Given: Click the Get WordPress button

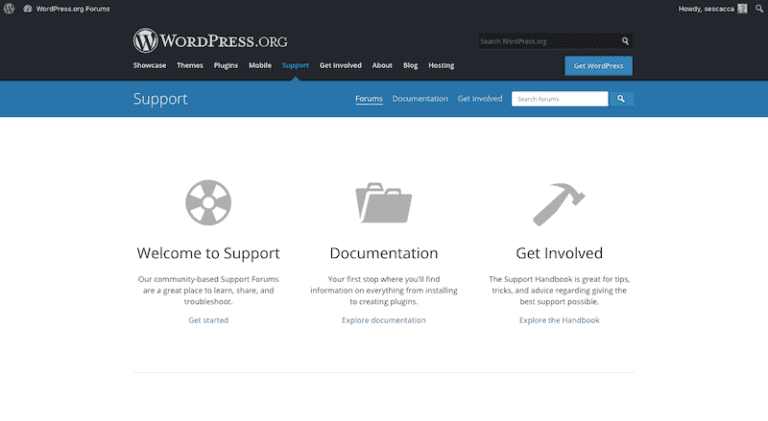Looking at the screenshot, I should 598,66.
